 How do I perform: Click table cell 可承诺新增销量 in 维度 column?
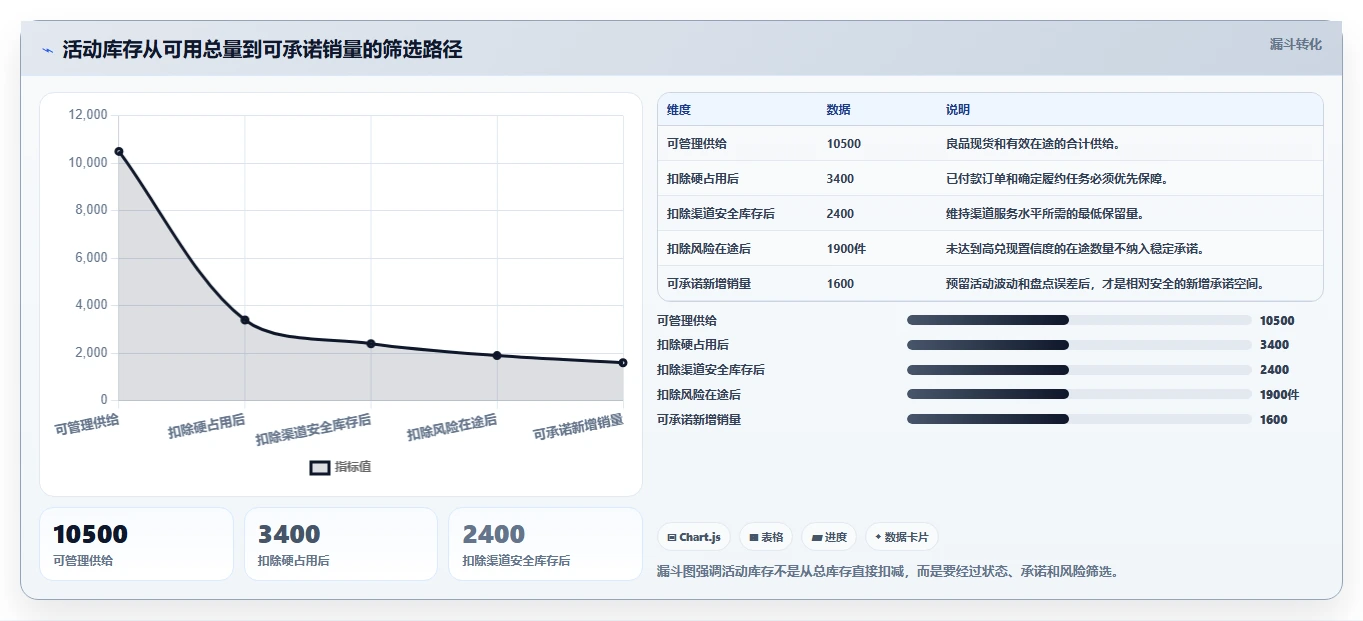(709, 284)
